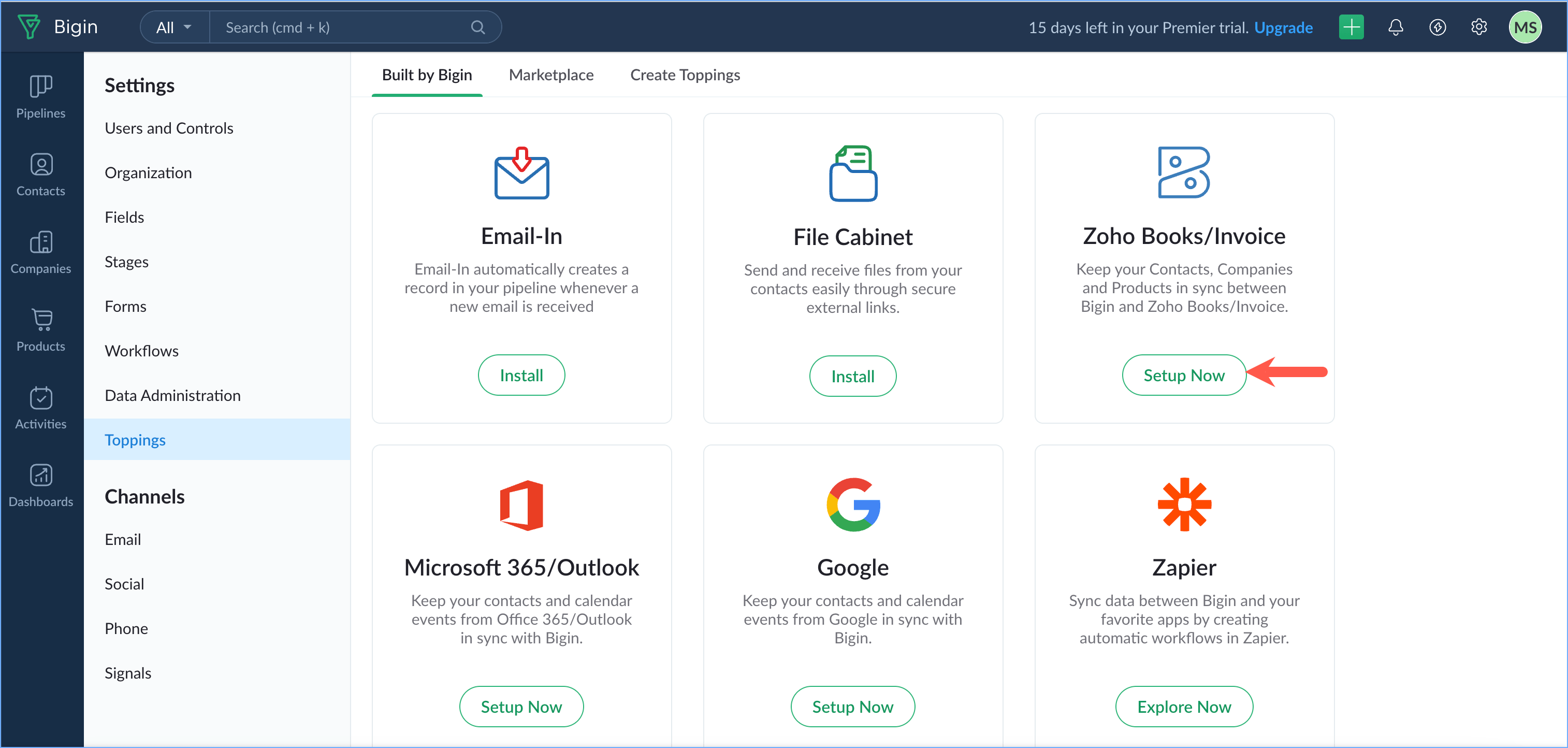The width and height of the screenshot is (1568, 748).
Task: Click Explore Now for Zapier
Action: 1184,707
